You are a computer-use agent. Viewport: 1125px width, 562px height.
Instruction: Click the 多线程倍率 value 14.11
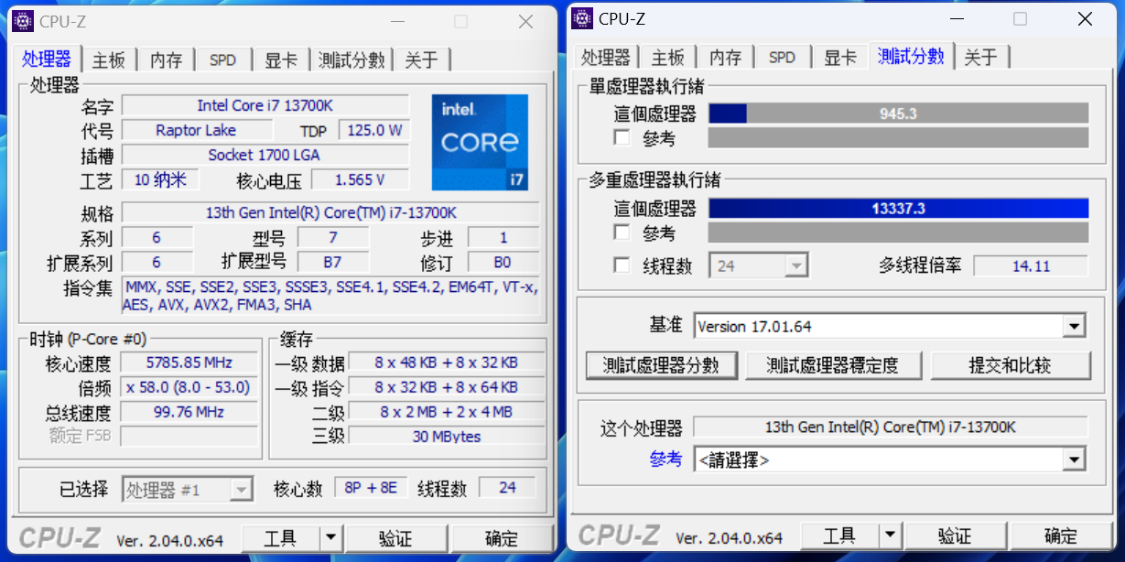(x=1031, y=266)
